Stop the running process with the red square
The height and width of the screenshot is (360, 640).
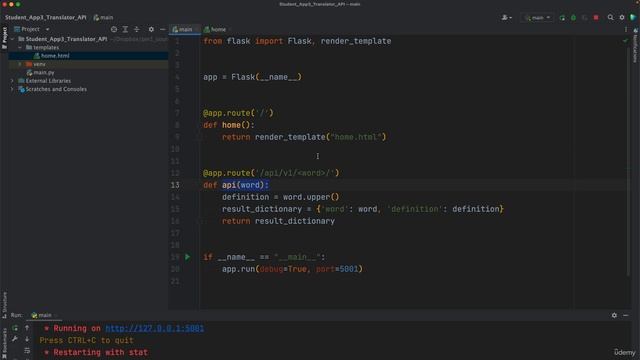[x=596, y=18]
